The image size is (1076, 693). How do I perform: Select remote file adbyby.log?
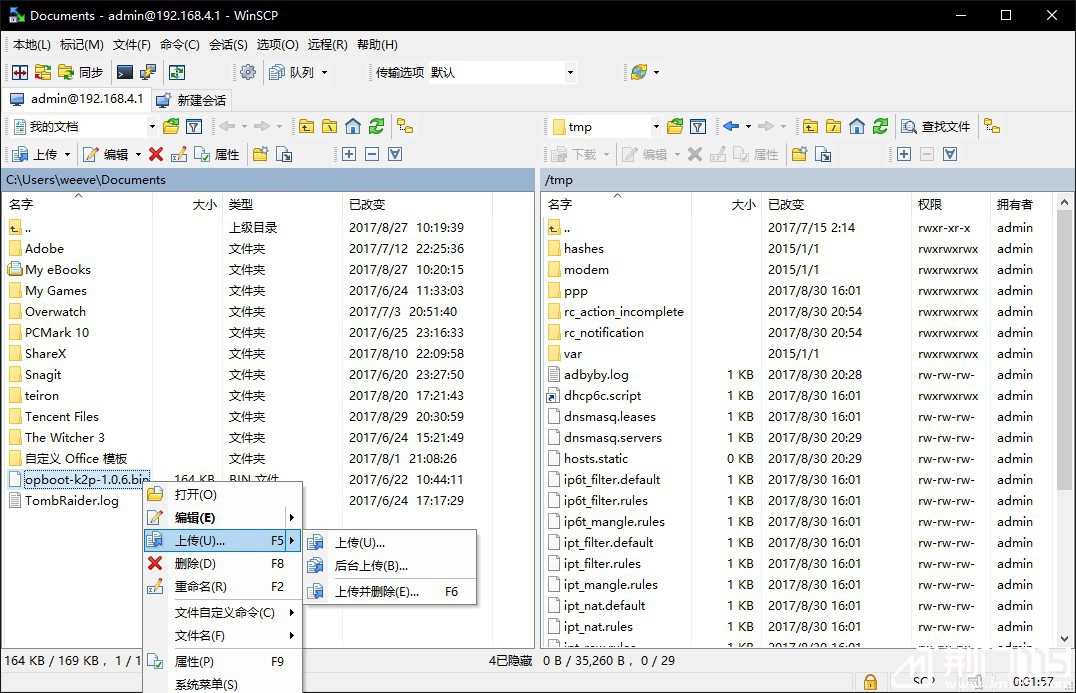point(596,375)
